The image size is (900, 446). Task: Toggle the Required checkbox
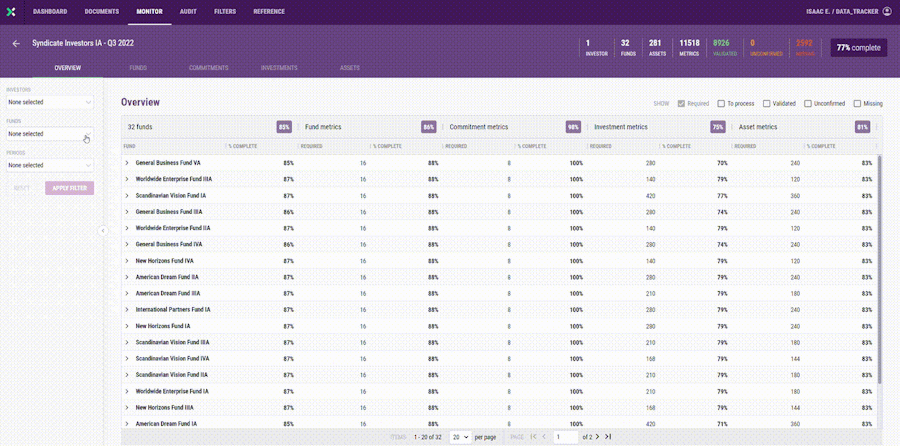(681, 104)
